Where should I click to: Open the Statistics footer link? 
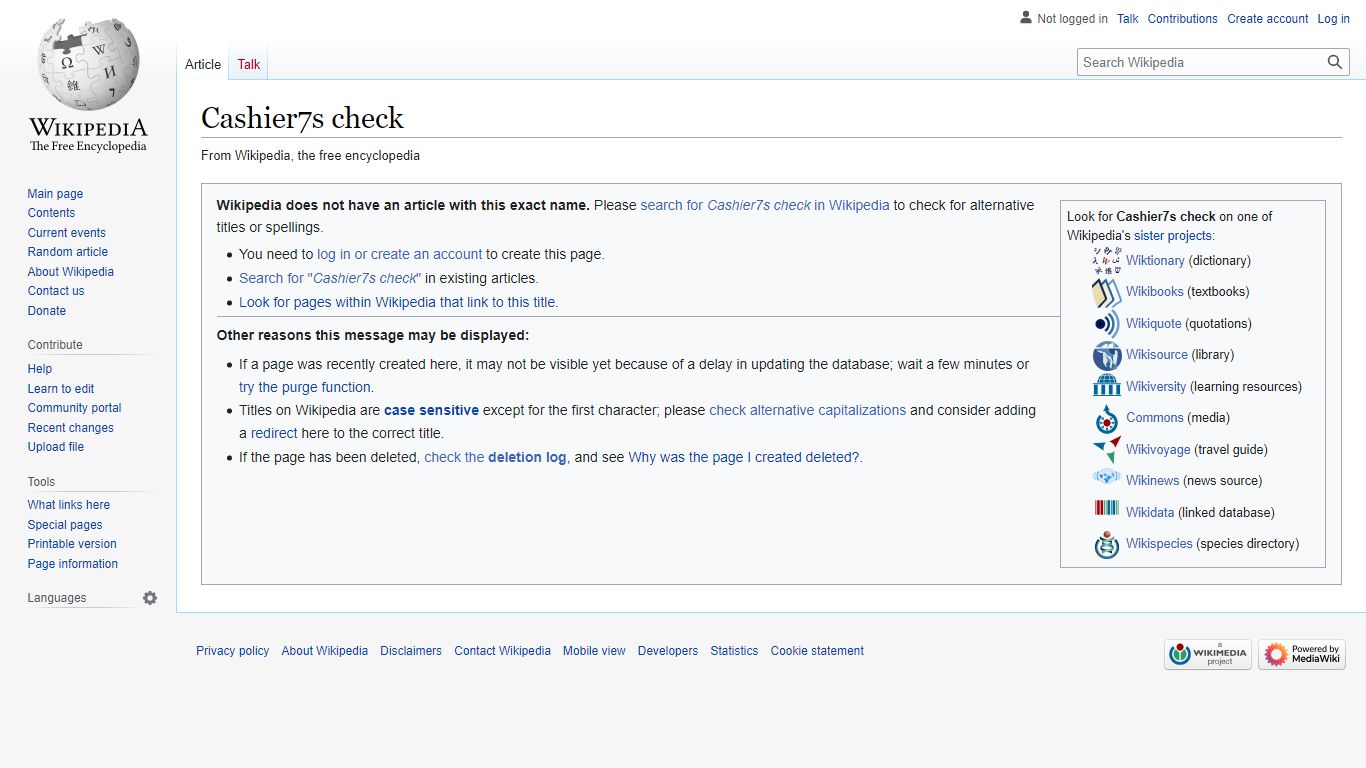pyautogui.click(x=734, y=651)
